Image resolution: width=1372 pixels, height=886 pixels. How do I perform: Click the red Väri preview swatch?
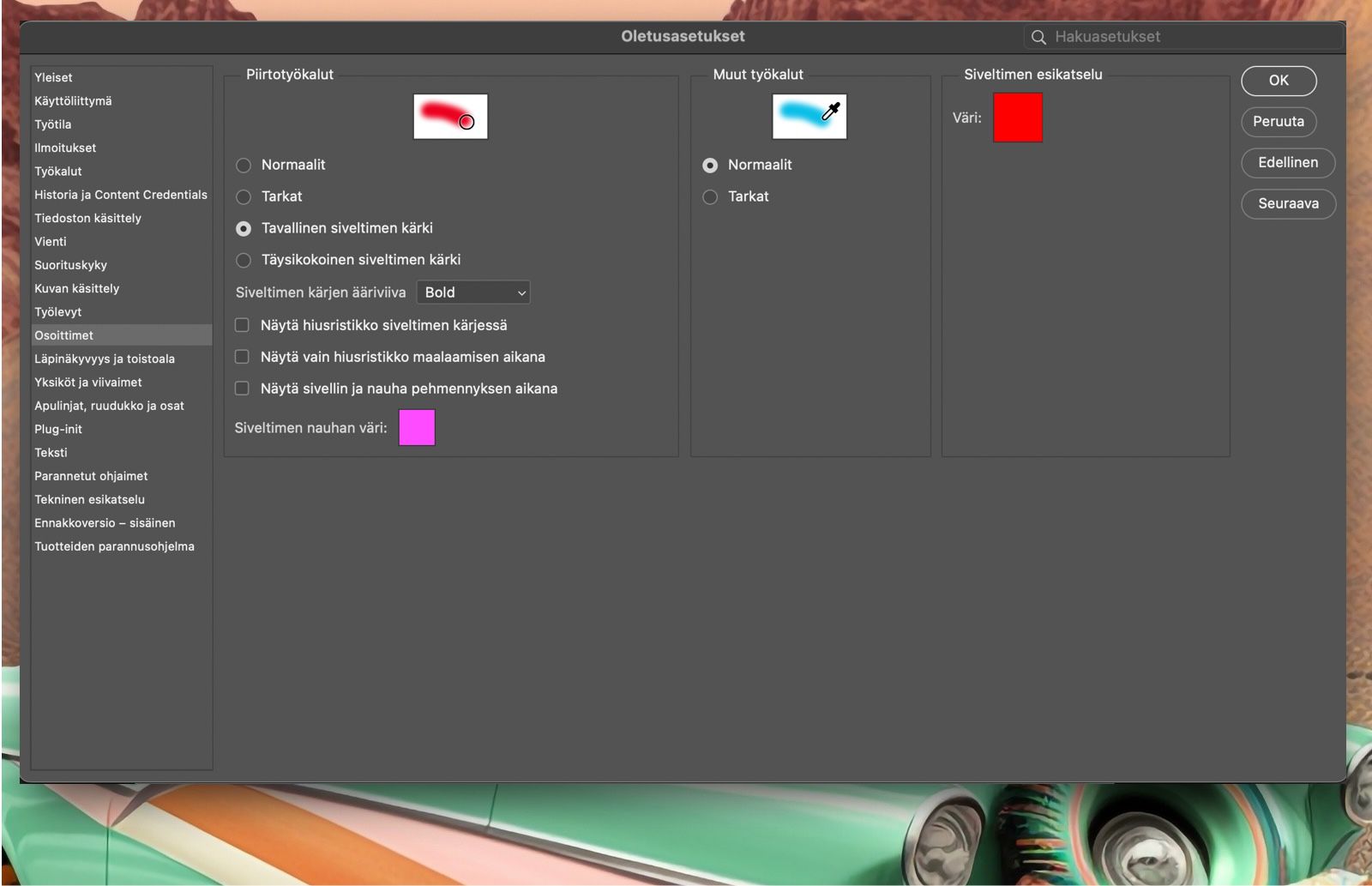[1018, 118]
